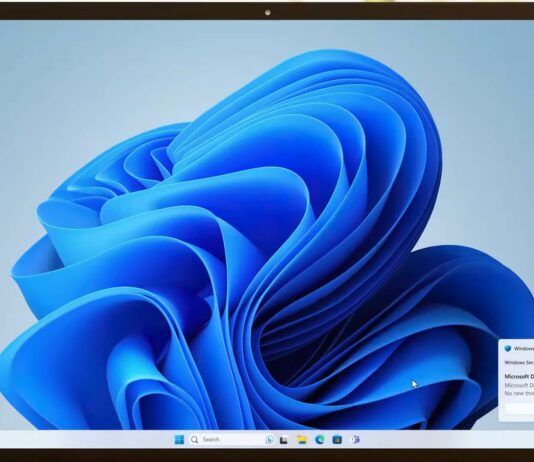Launch Microsoft Edge from the taskbar
The height and width of the screenshot is (462, 534).
pyautogui.click(x=319, y=440)
